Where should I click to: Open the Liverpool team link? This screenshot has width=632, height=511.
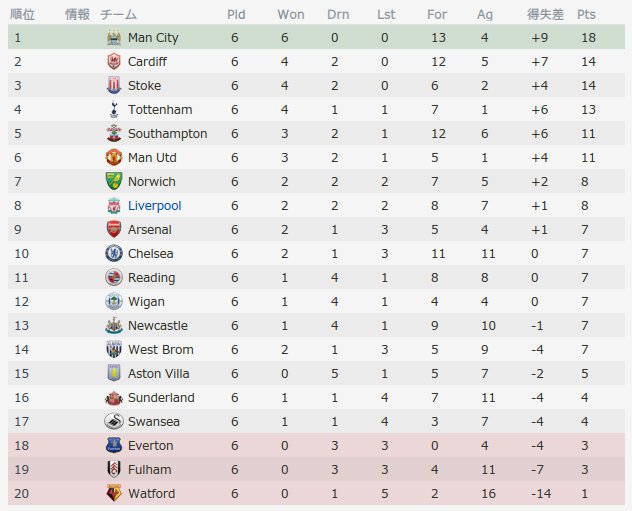155,206
